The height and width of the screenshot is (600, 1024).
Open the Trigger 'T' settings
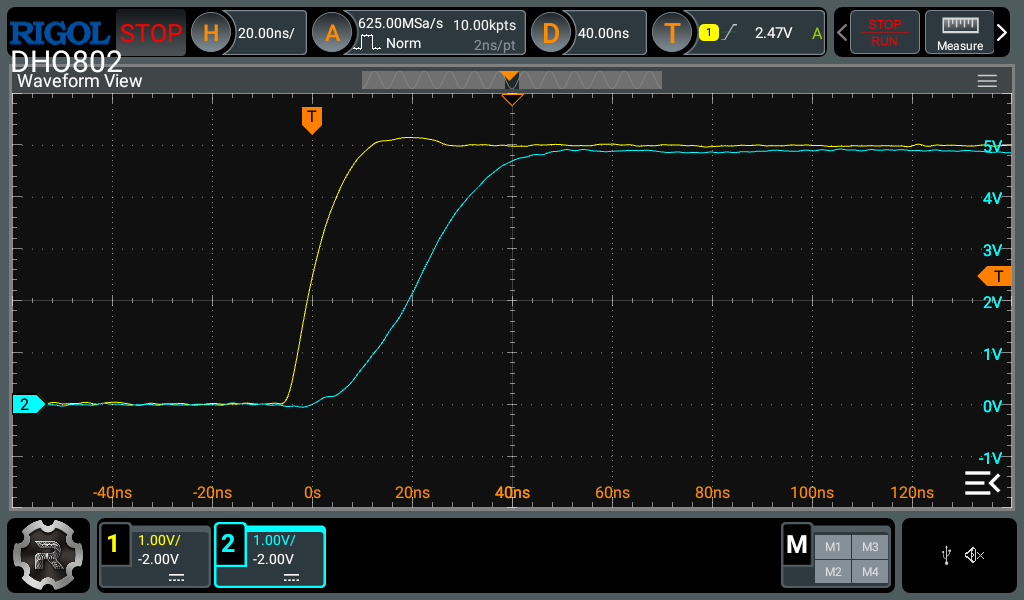[x=672, y=33]
